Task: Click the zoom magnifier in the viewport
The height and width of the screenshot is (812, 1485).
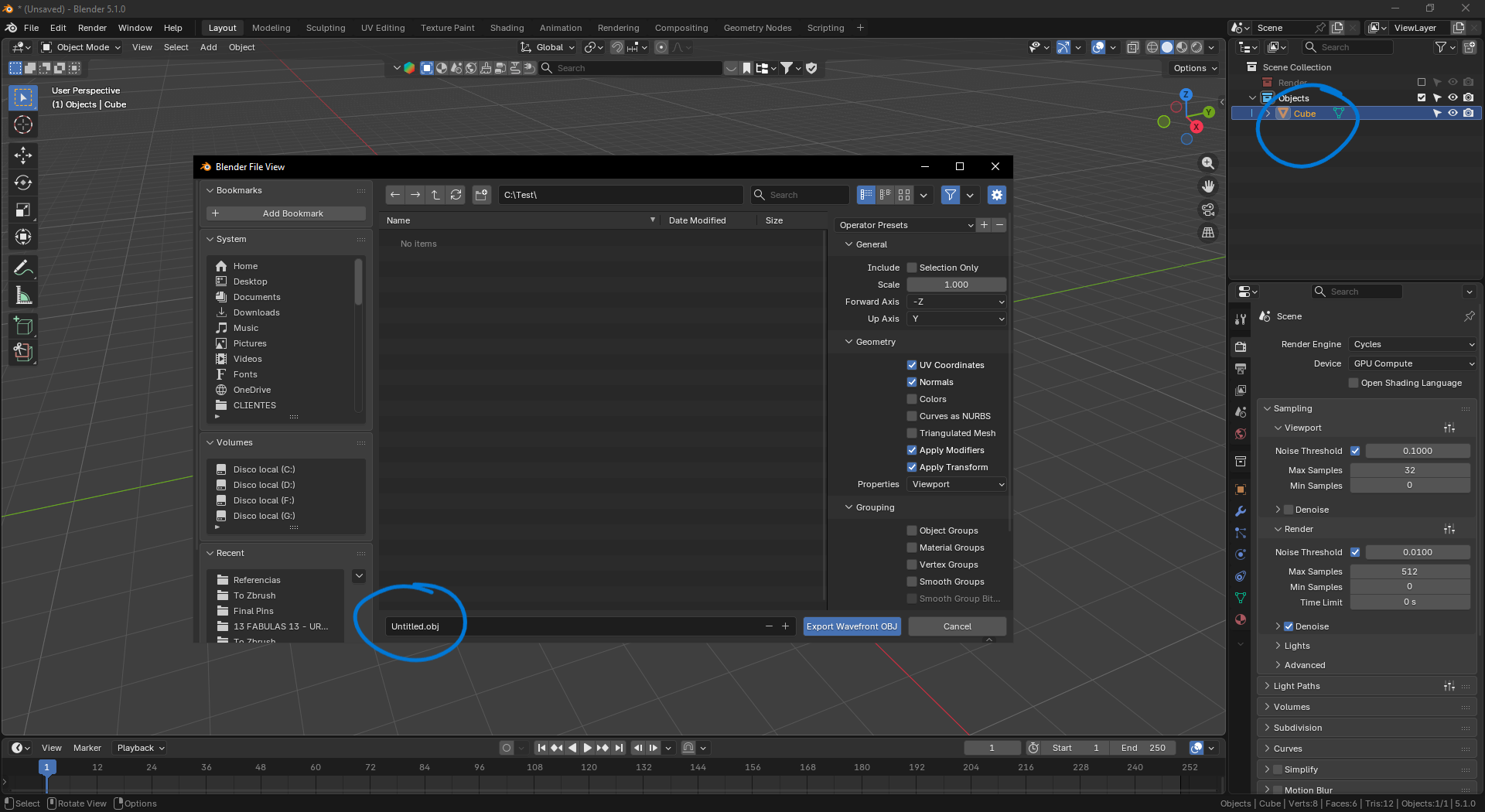Action: [1208, 163]
